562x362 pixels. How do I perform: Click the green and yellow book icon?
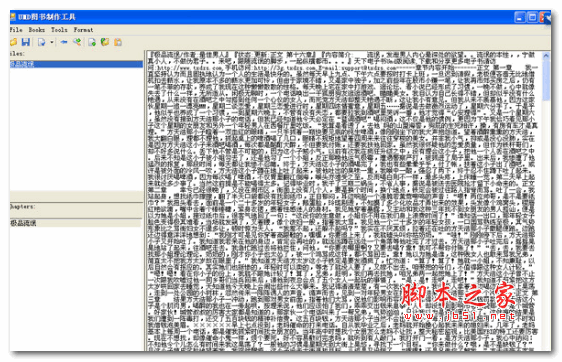(105, 42)
